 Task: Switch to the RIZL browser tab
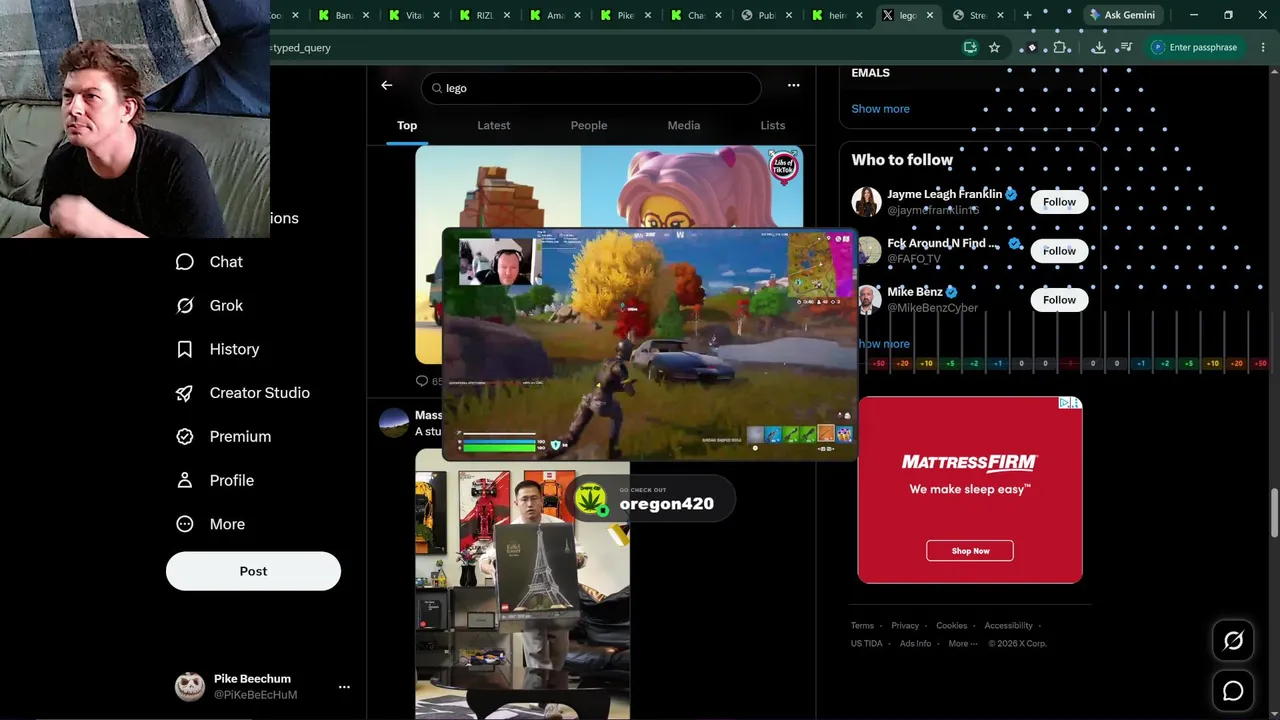point(484,15)
